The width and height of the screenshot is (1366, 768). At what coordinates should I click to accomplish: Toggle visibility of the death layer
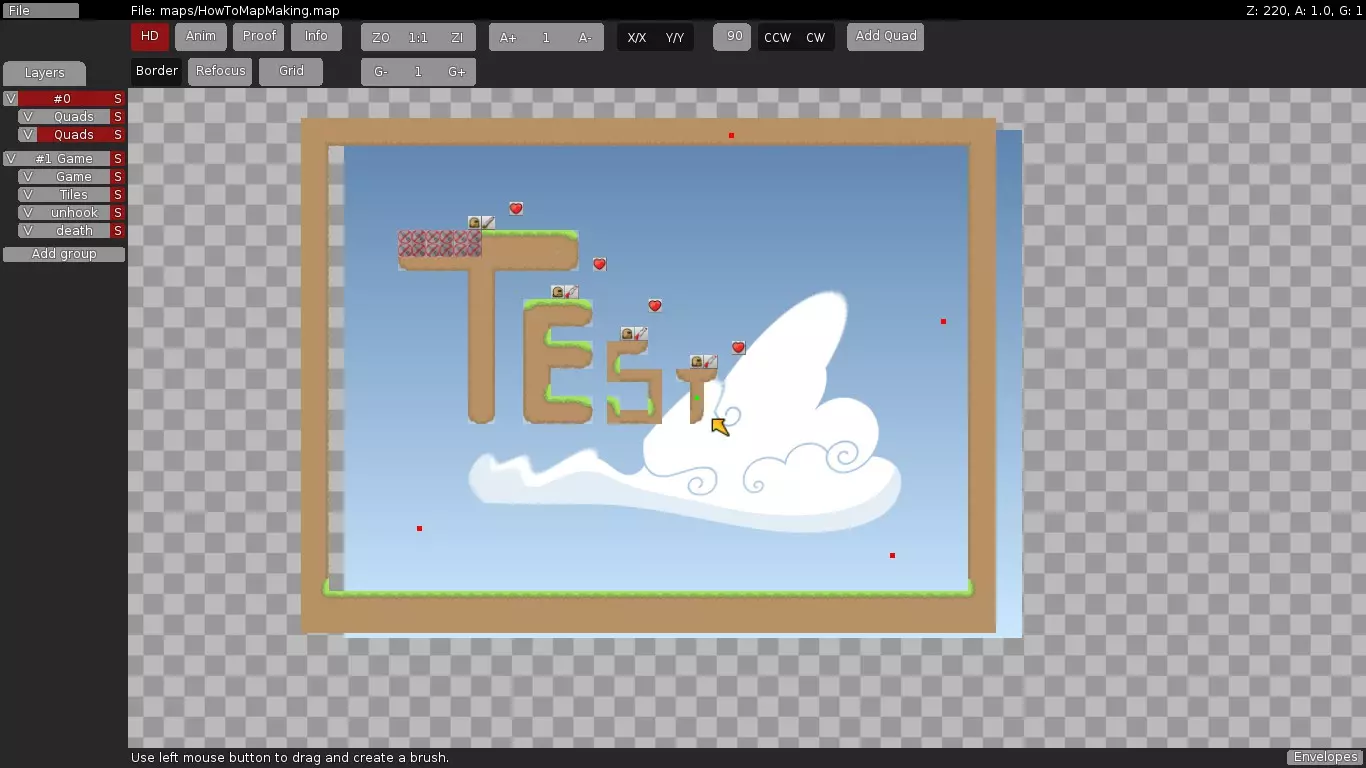pos(27,231)
